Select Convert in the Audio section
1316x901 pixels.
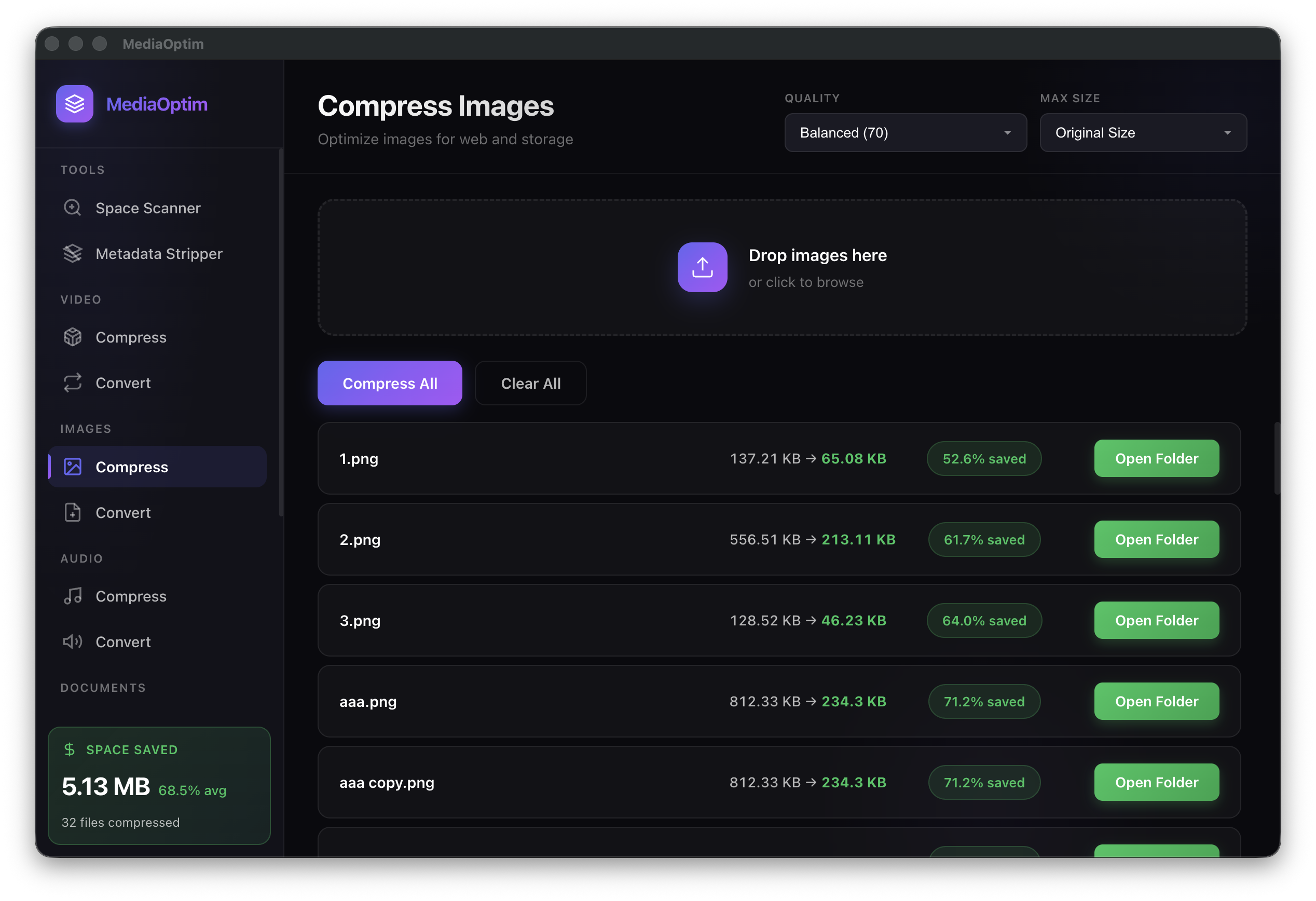point(123,641)
